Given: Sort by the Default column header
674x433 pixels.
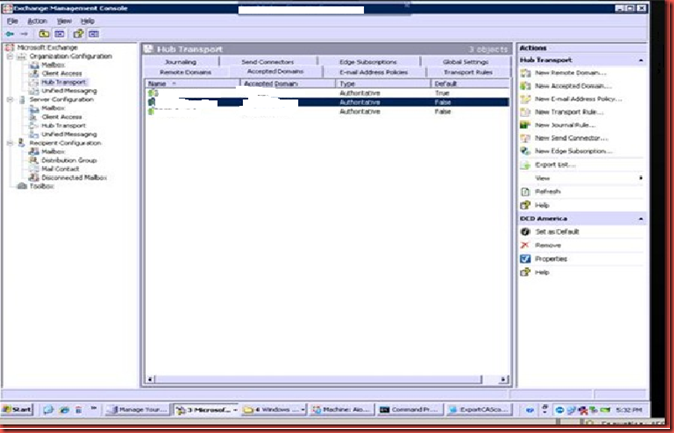Looking at the screenshot, I should [470, 83].
